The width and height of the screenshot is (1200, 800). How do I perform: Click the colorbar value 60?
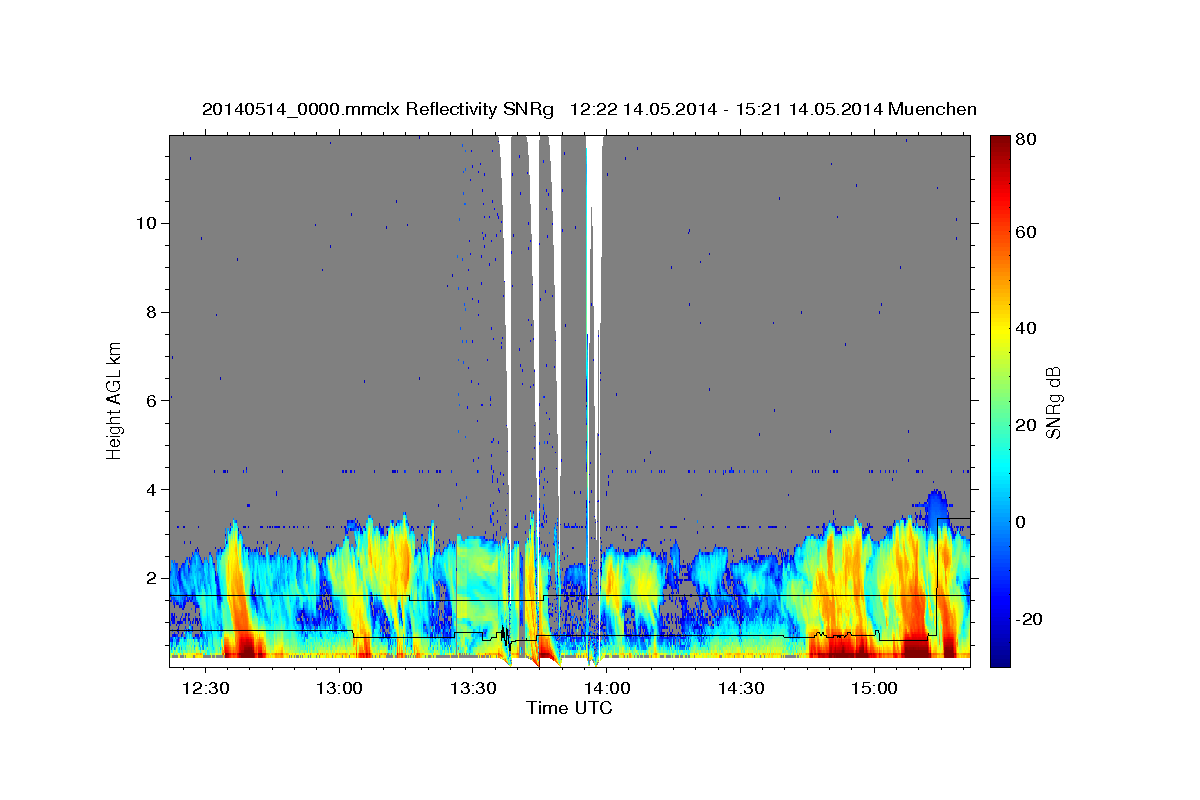tap(1025, 232)
